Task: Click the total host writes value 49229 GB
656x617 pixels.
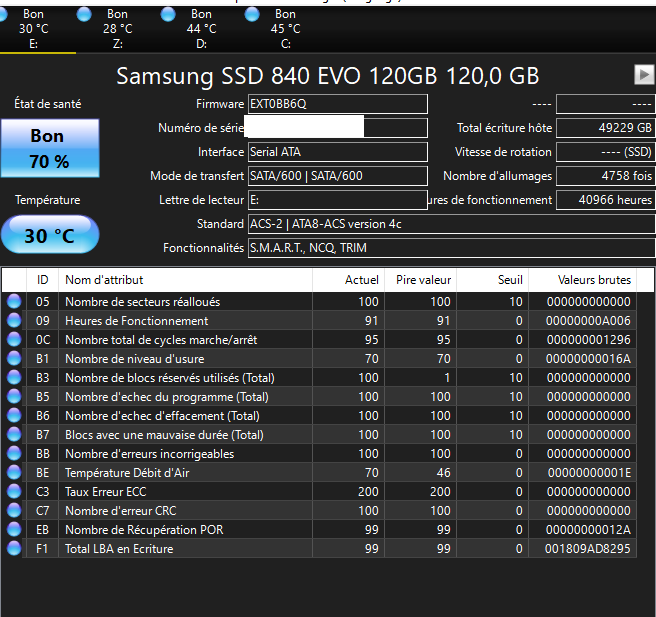Action: coord(605,128)
